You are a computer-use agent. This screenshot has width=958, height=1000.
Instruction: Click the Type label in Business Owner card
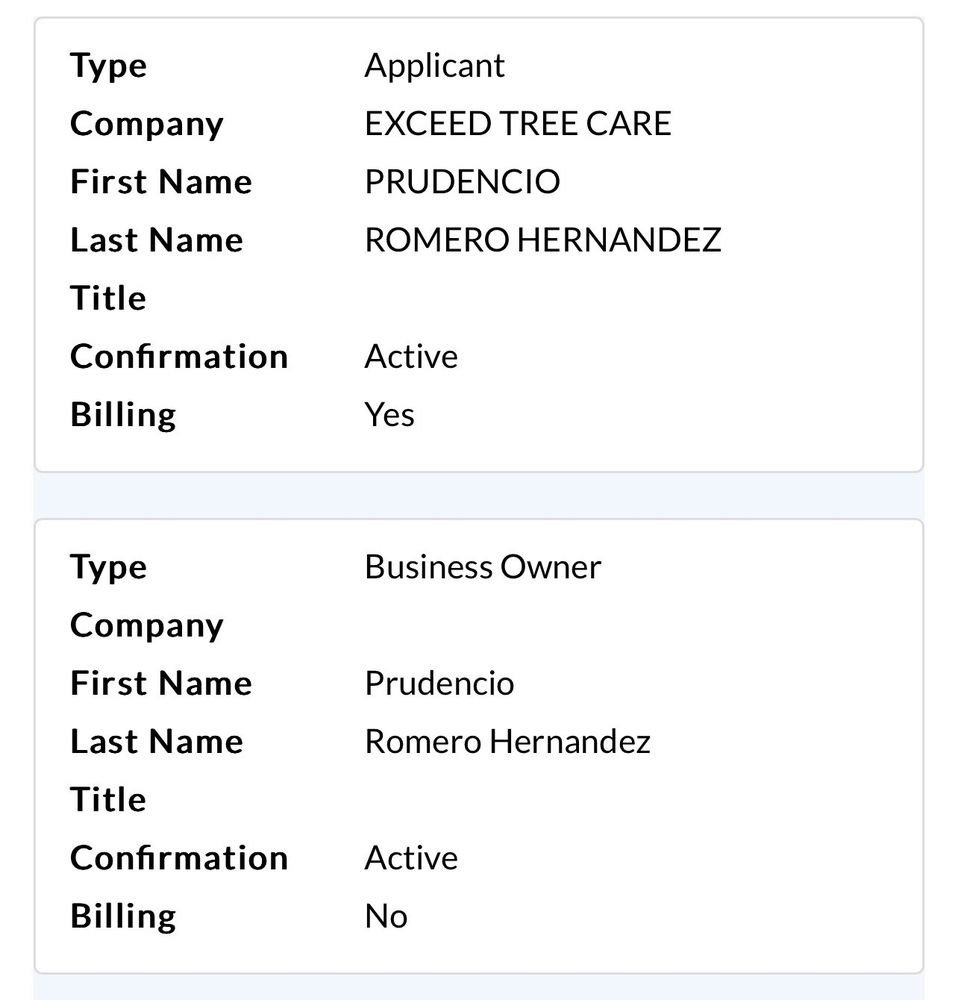tap(108, 567)
